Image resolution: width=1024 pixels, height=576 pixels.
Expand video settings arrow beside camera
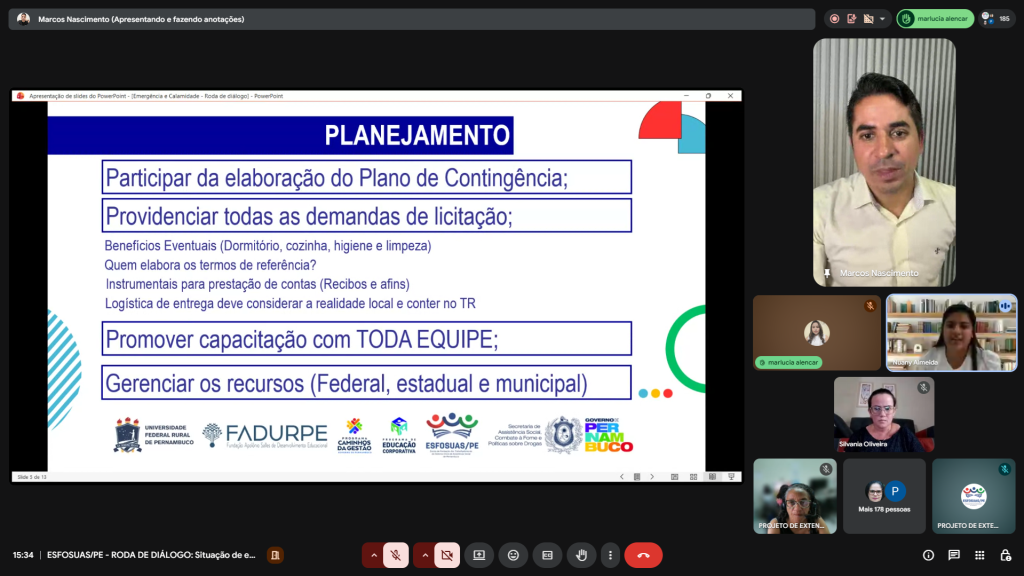[425, 555]
